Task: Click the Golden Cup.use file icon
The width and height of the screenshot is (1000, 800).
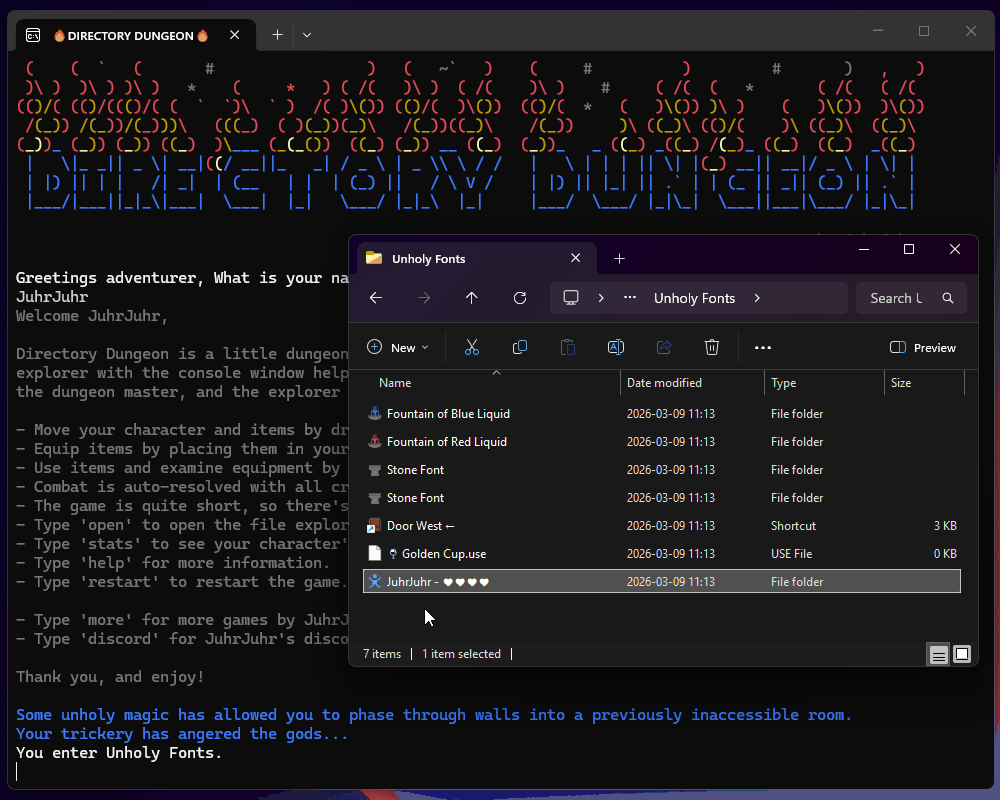Action: pyautogui.click(x=375, y=553)
